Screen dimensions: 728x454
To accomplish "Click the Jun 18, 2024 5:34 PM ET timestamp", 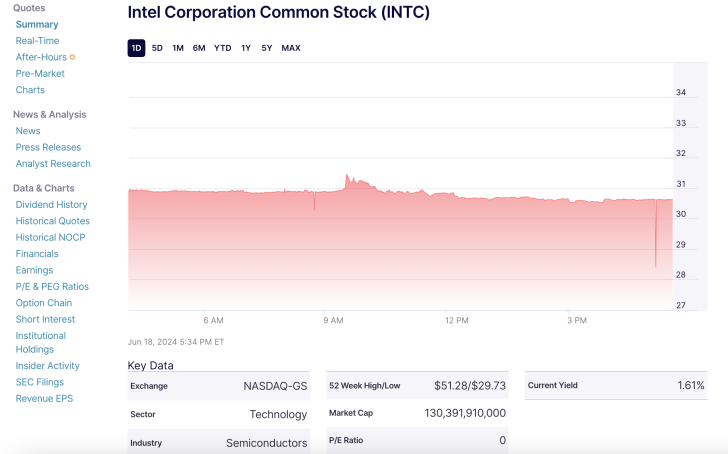I will (x=176, y=342).
